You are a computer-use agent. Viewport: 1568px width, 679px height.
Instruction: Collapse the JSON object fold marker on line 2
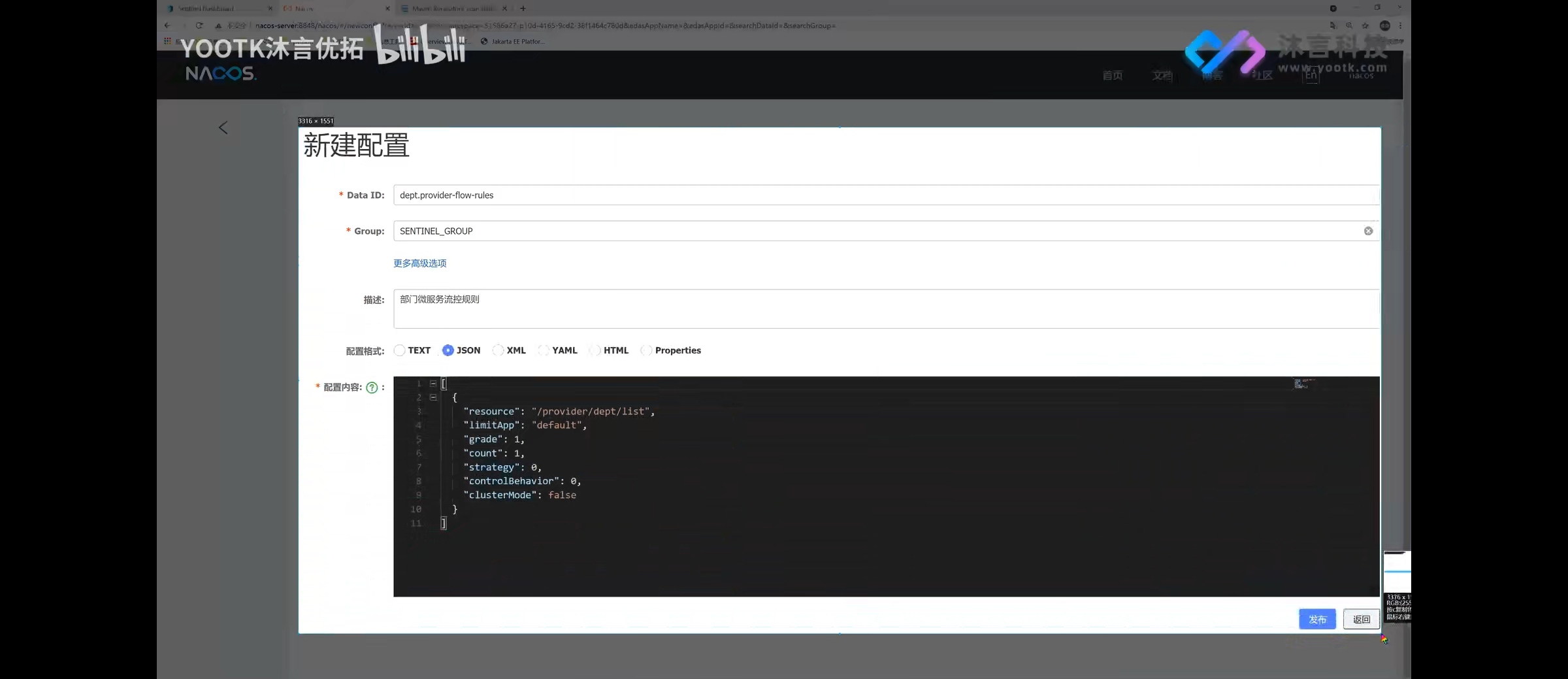[433, 397]
